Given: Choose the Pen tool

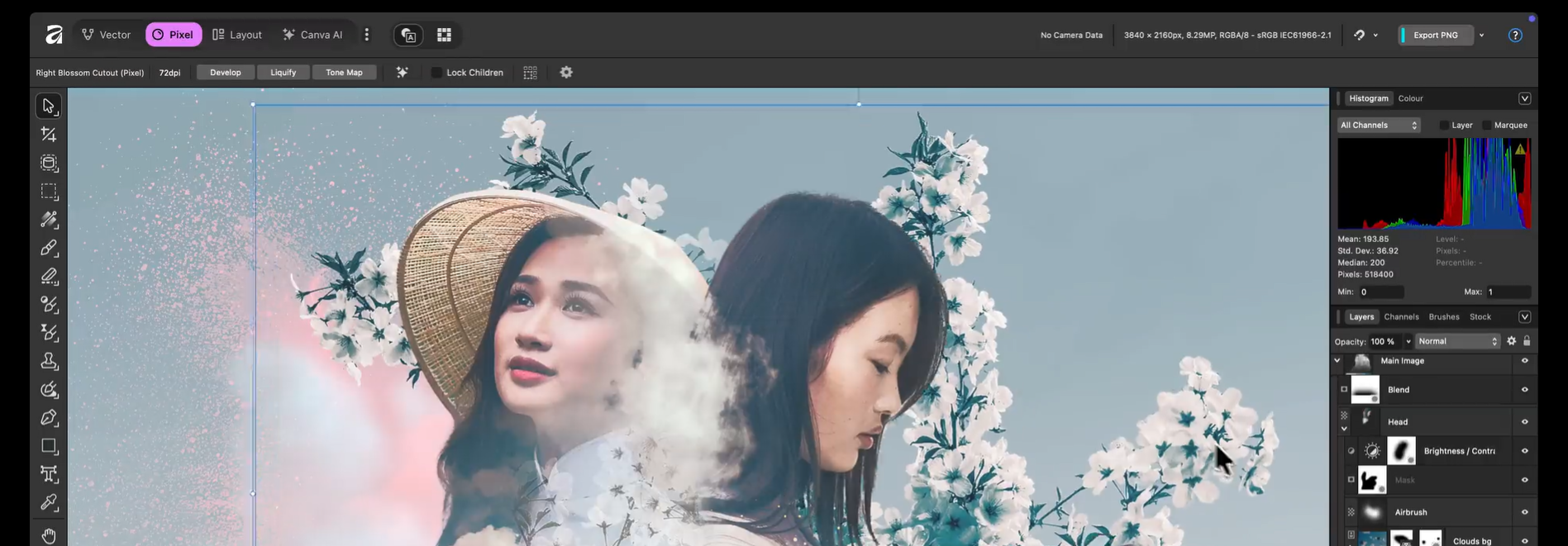Looking at the screenshot, I should click(49, 418).
